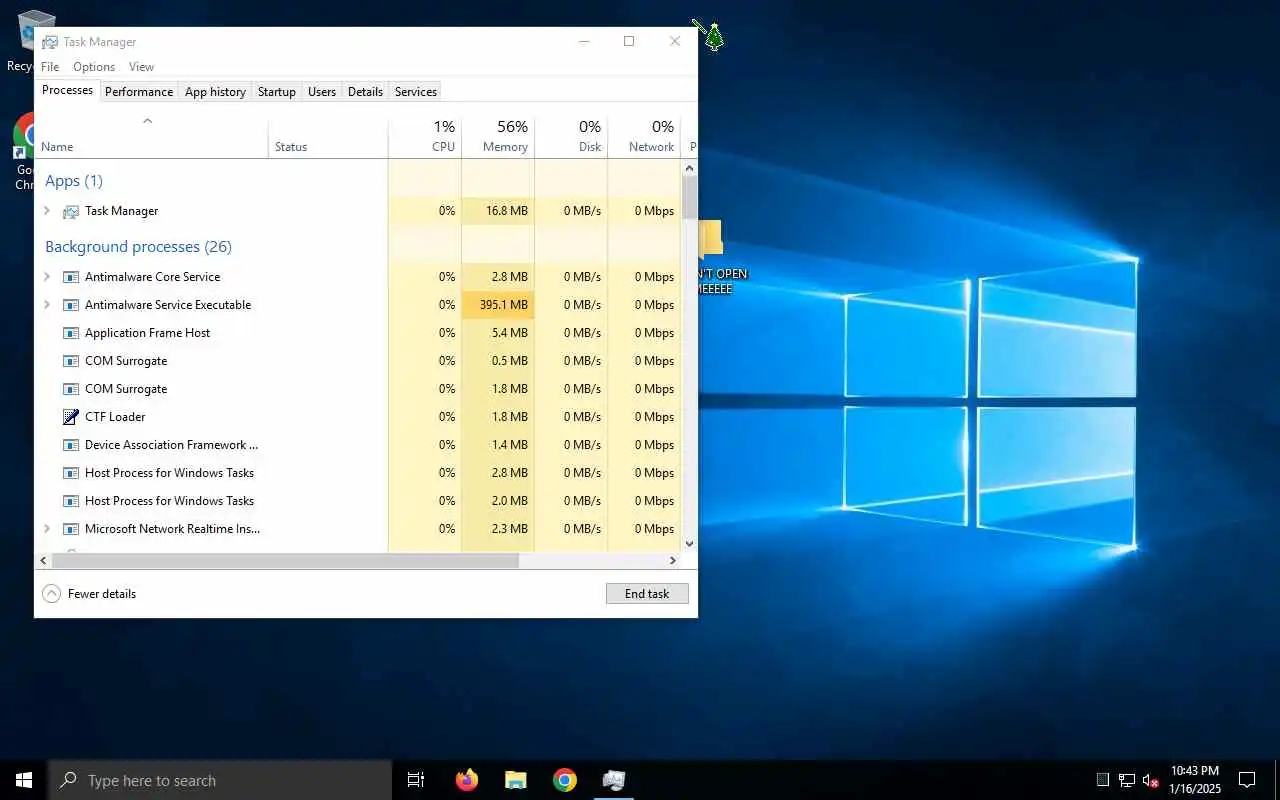1280x800 pixels.
Task: Click the horizontal scrollbar right arrow
Action: click(673, 561)
